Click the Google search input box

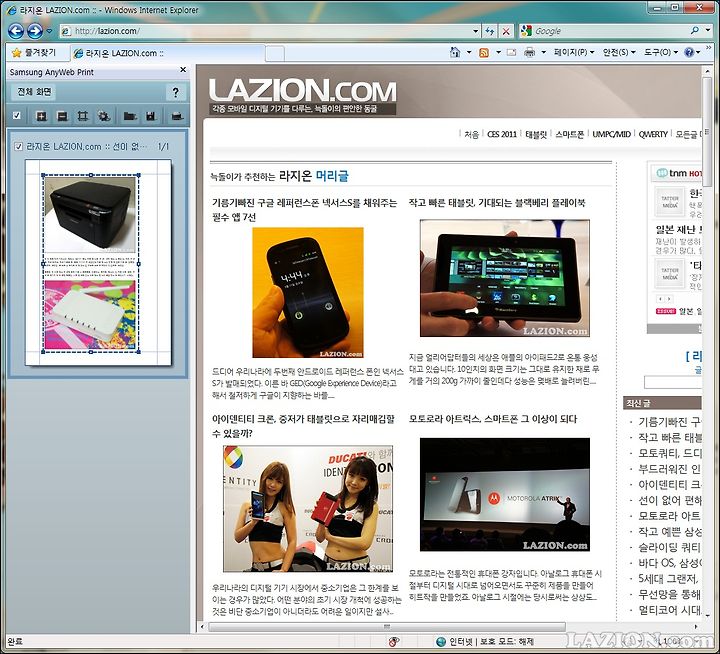tap(610, 31)
